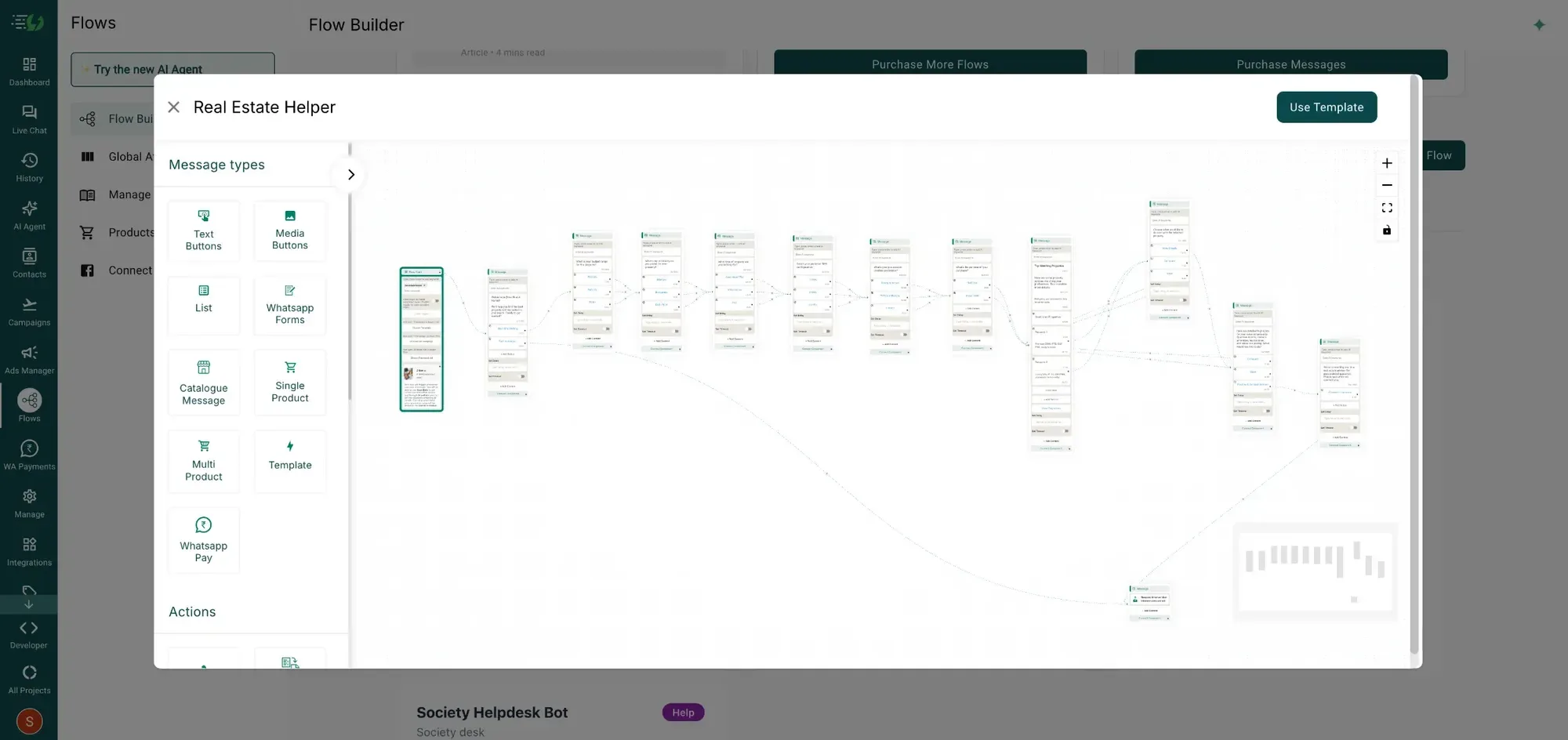Close the Real Estate Helper dialog

(x=174, y=107)
